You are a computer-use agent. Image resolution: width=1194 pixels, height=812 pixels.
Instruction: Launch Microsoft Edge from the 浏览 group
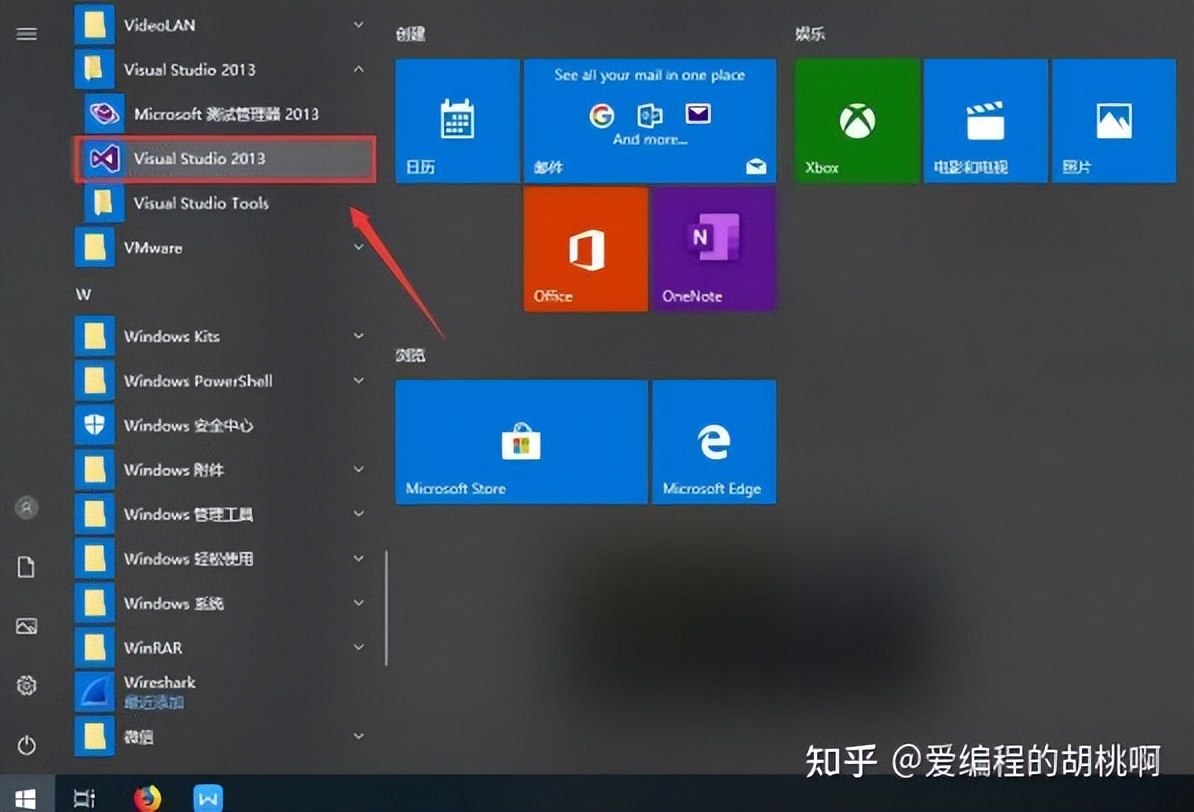[x=714, y=441]
